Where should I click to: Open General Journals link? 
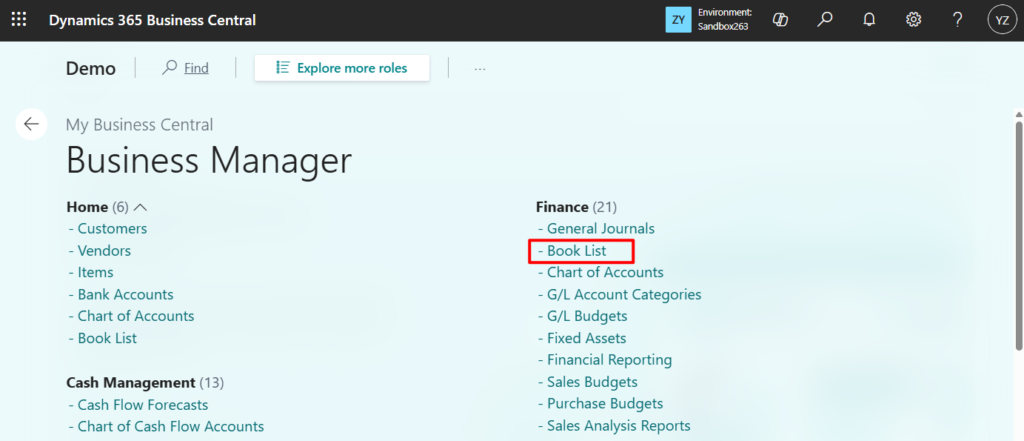tap(600, 228)
